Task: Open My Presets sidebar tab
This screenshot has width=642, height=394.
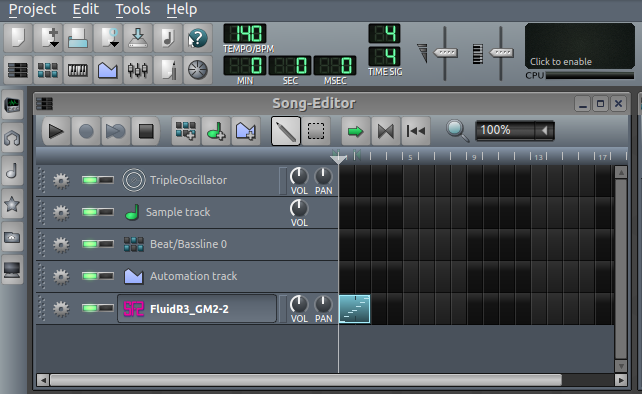Action: [x=12, y=204]
